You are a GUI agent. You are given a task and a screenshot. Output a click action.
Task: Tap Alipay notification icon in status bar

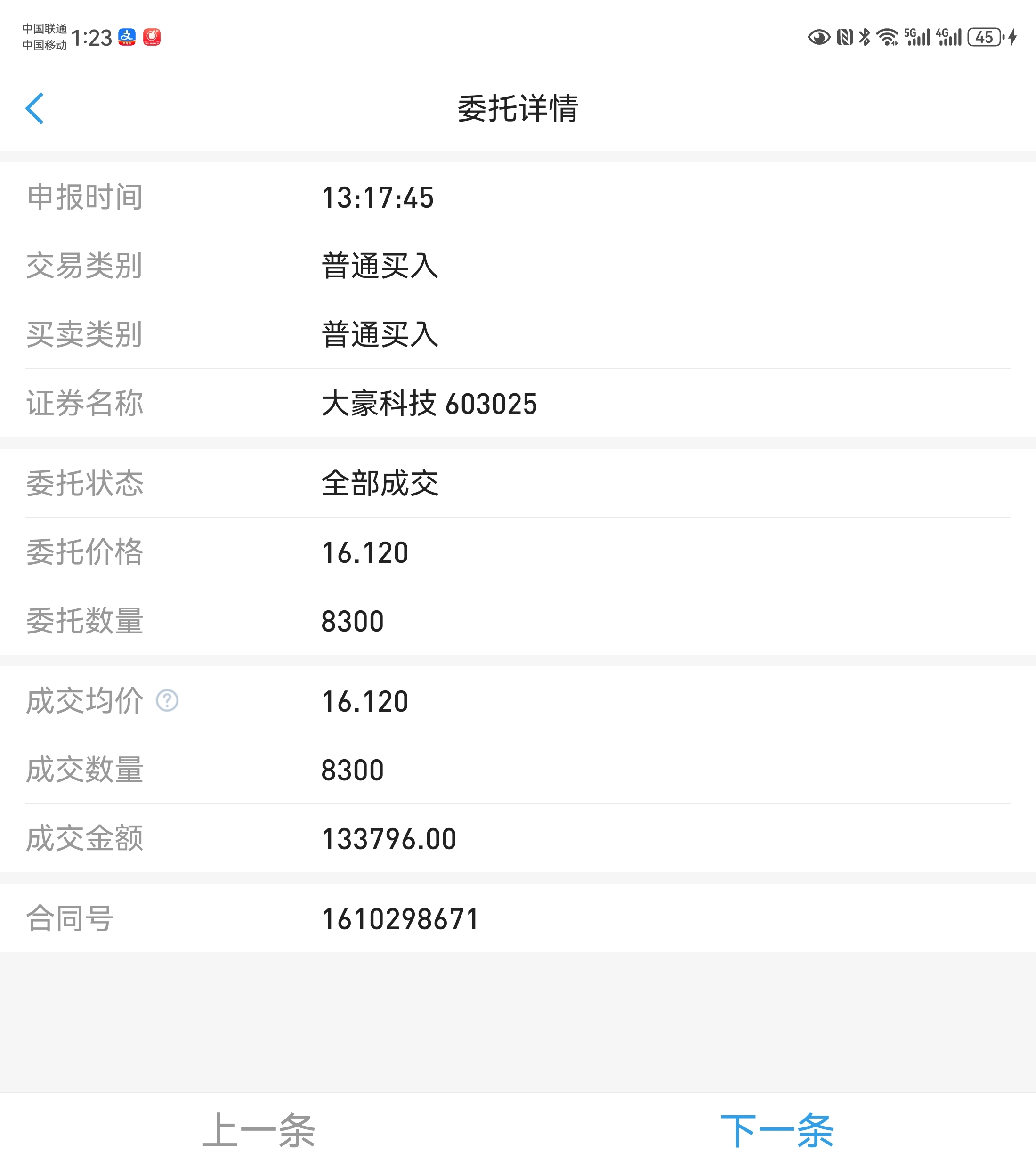click(127, 37)
